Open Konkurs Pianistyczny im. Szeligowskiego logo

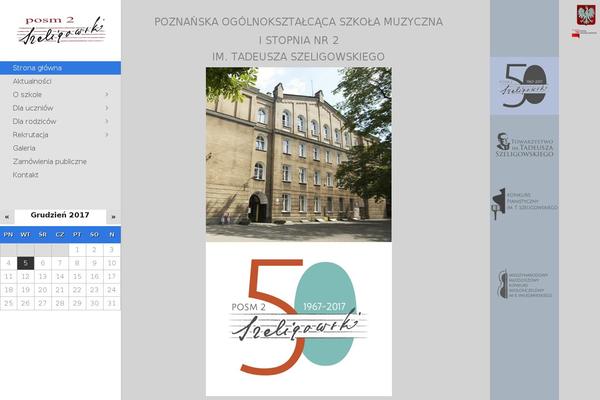click(x=524, y=203)
